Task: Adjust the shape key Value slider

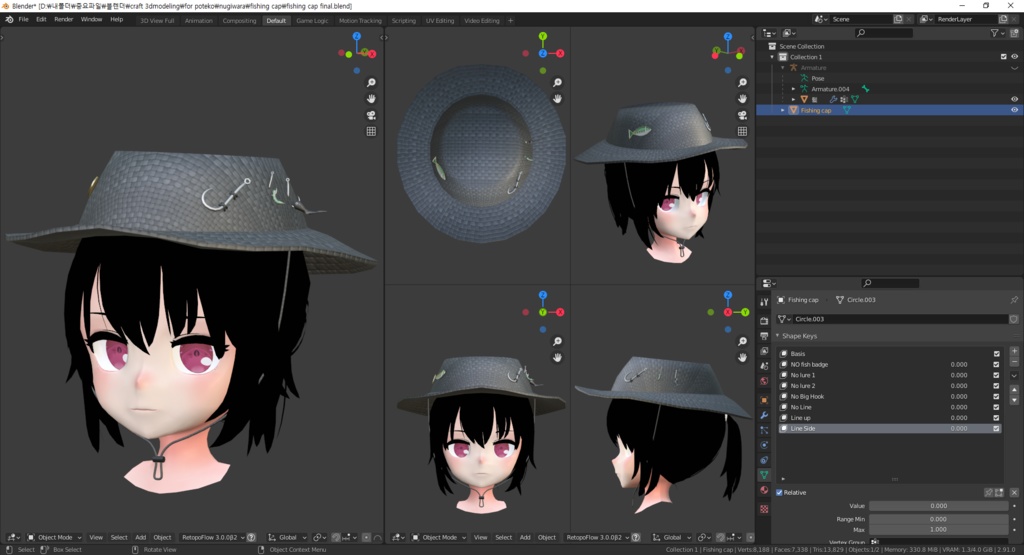Action: point(938,506)
